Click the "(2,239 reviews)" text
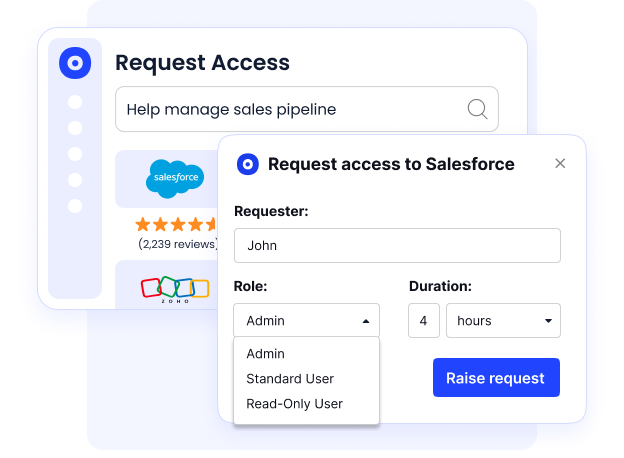 (x=178, y=244)
